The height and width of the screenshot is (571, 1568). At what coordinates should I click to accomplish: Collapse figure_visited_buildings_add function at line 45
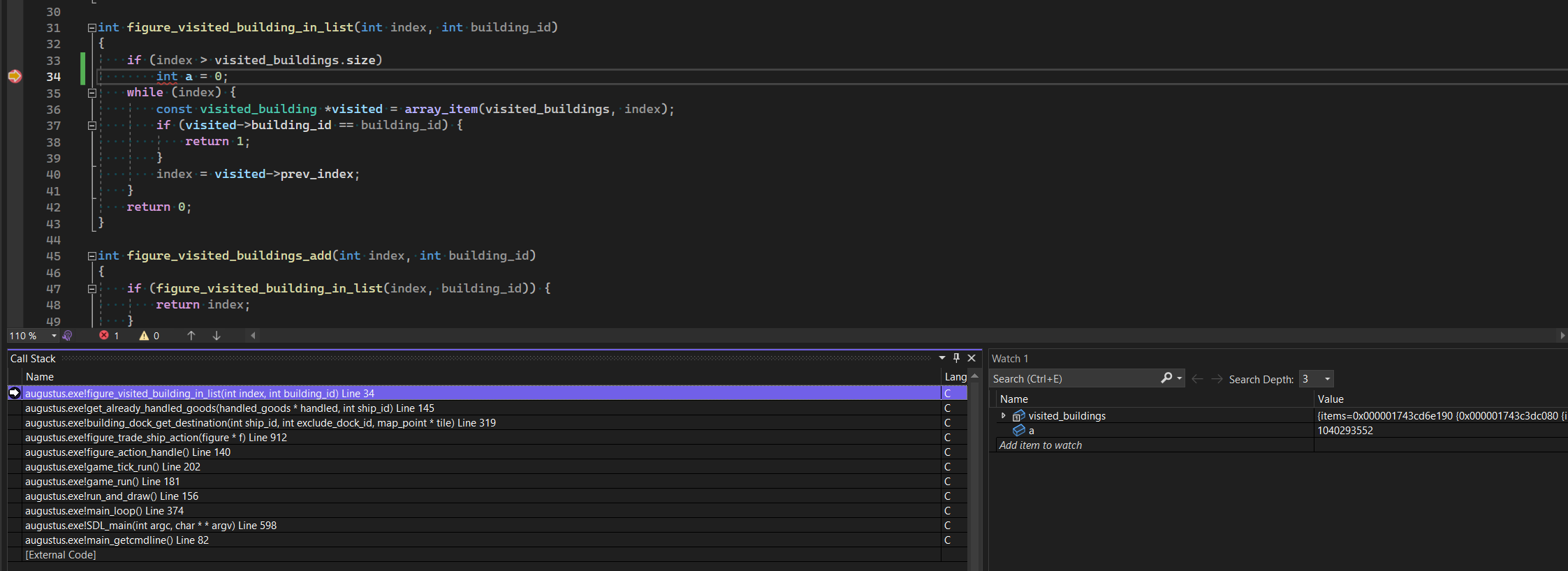pyautogui.click(x=91, y=256)
